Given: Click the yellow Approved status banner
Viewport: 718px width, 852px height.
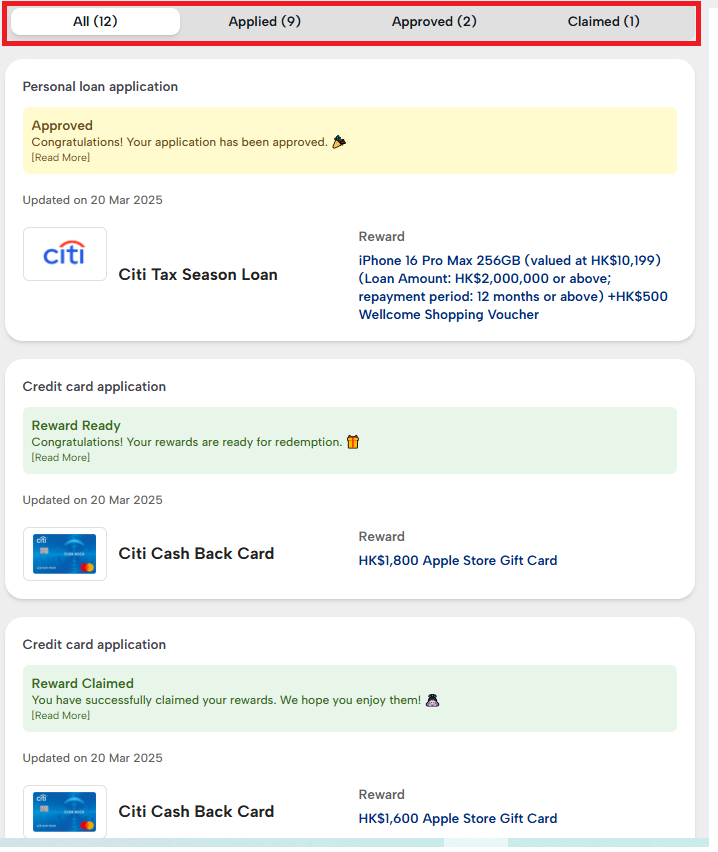Looking at the screenshot, I should 350,141.
